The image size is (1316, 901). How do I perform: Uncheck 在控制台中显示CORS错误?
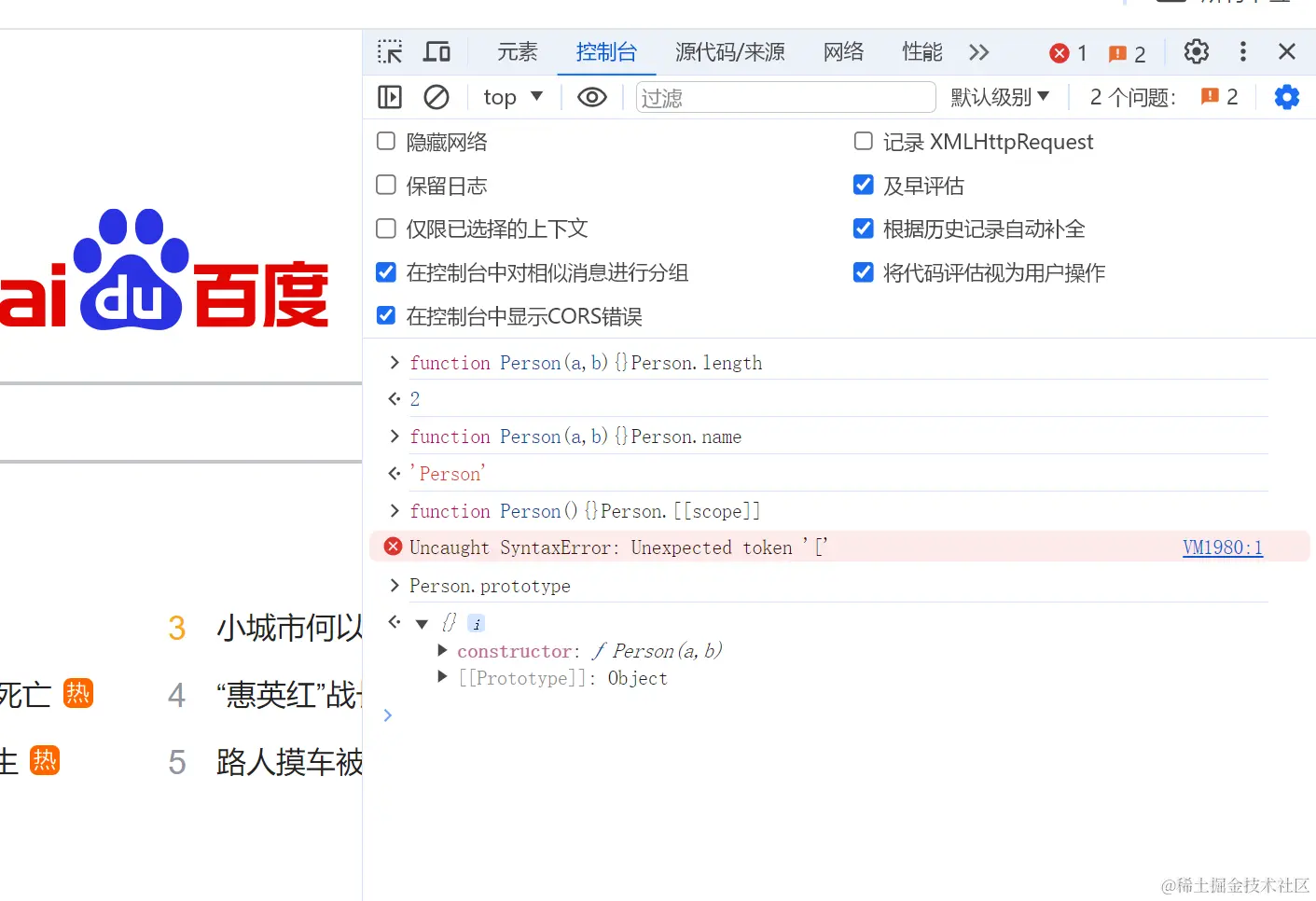point(385,315)
